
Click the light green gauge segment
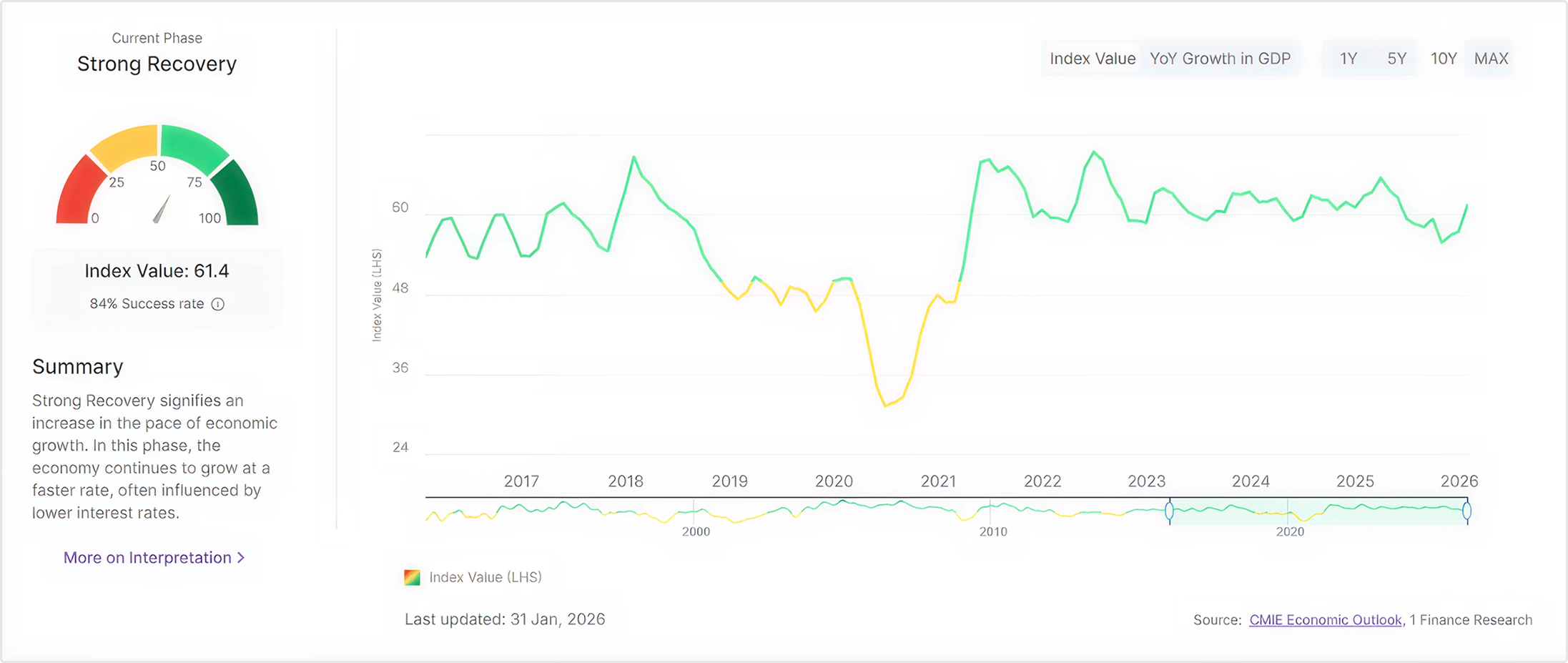[x=192, y=145]
